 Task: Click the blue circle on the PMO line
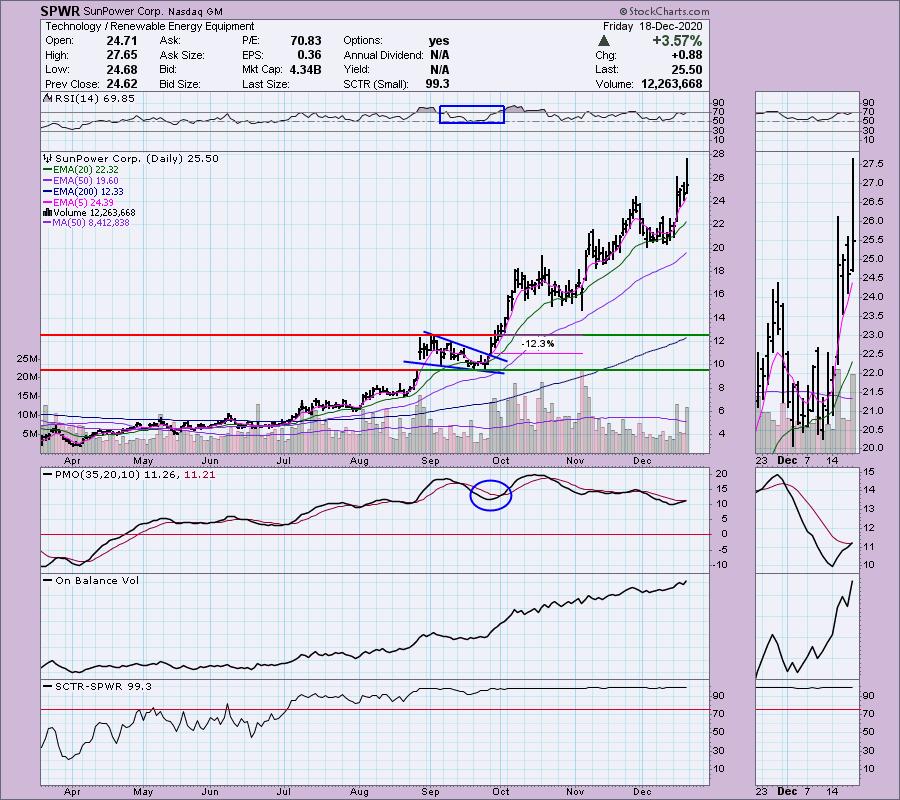tap(490, 493)
